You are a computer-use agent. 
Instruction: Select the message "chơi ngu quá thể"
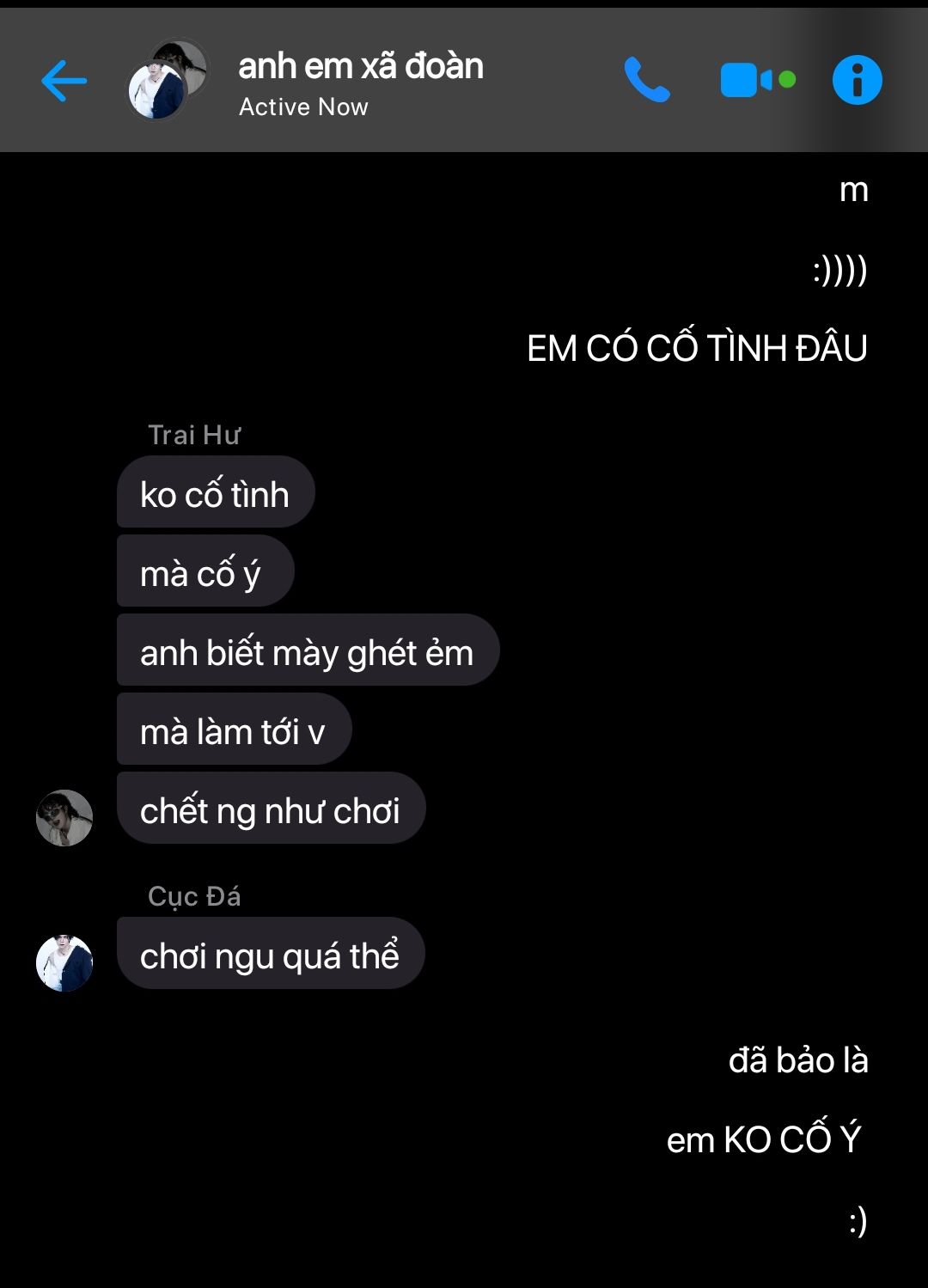pyautogui.click(x=271, y=954)
